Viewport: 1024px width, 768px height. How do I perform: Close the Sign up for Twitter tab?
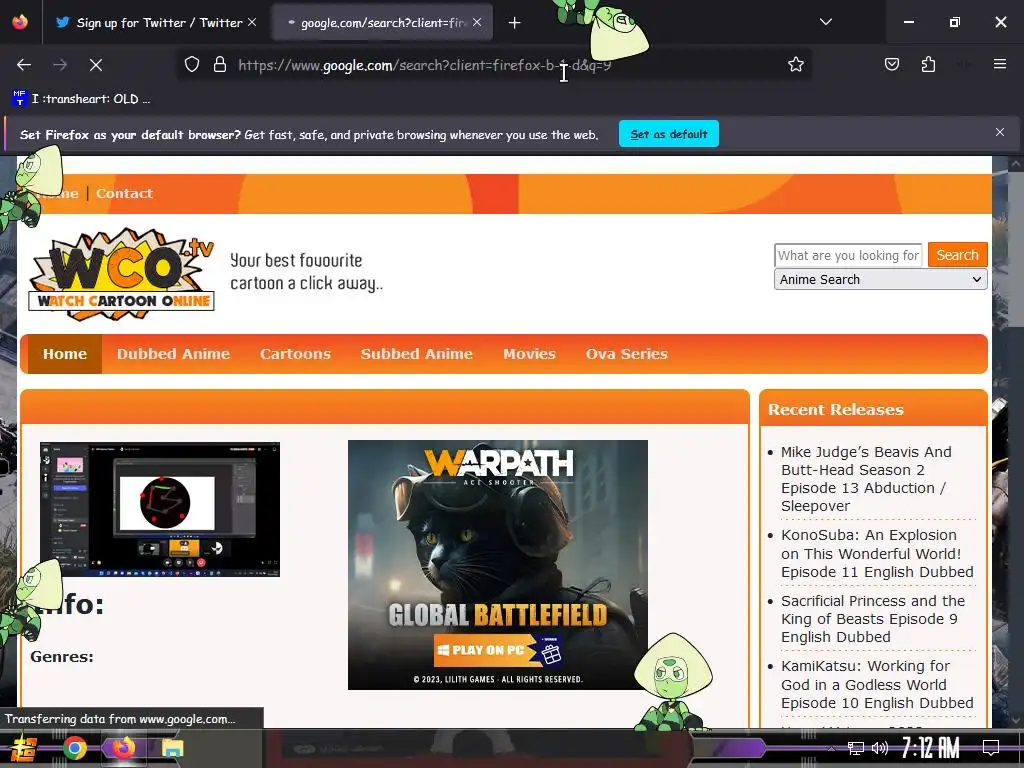[x=252, y=22]
